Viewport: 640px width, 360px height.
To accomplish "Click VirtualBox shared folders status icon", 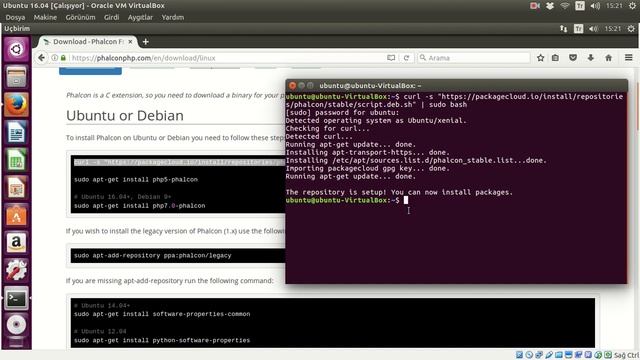I will point(559,355).
